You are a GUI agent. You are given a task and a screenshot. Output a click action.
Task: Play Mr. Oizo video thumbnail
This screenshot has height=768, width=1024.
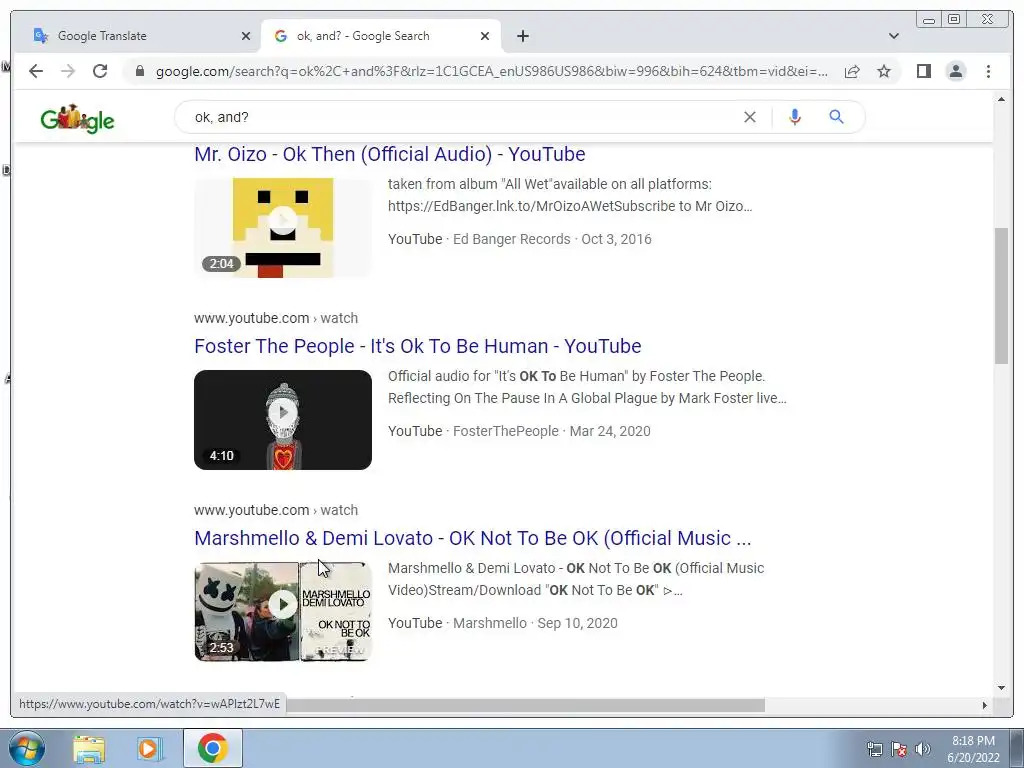click(x=283, y=228)
